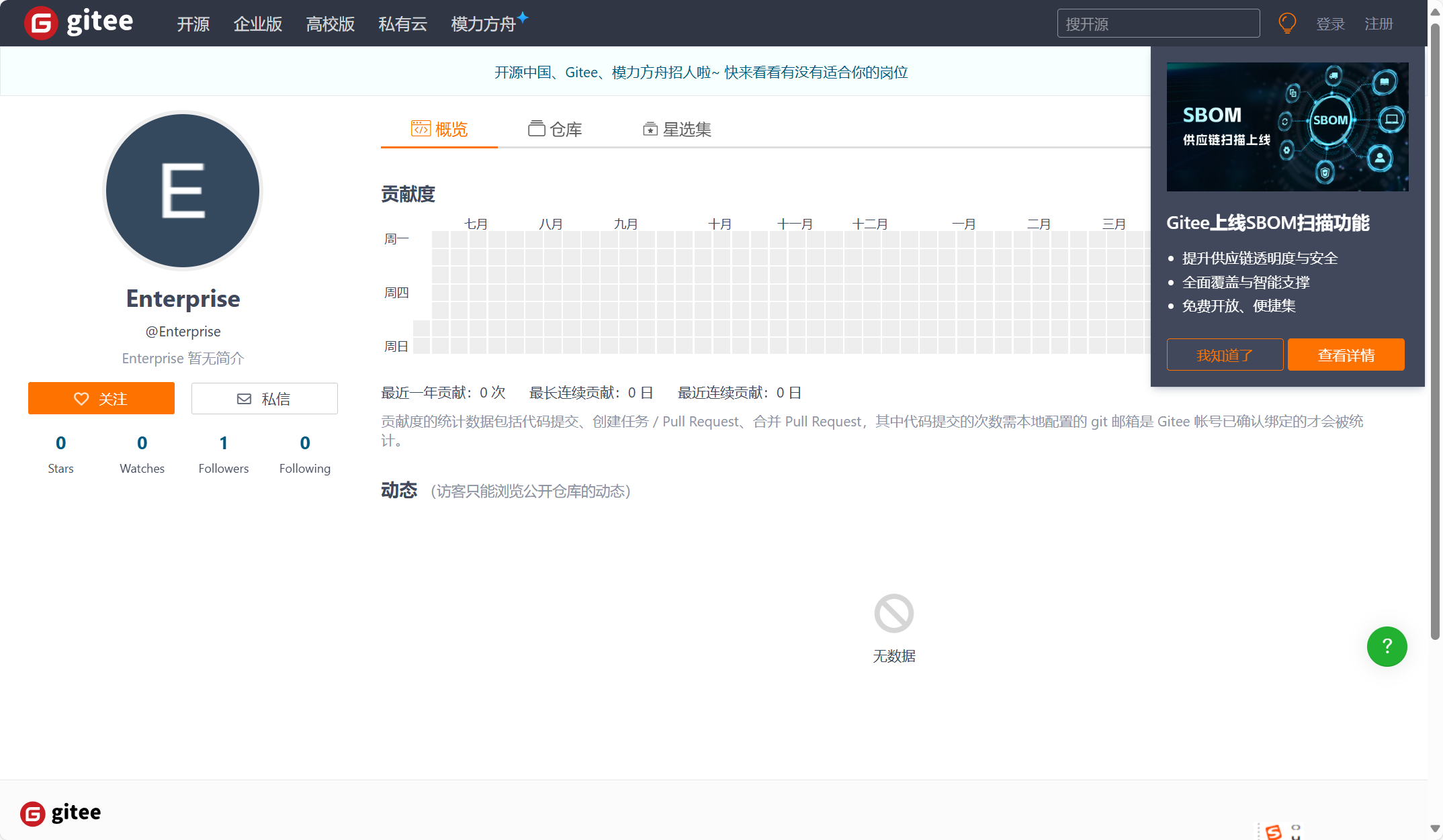The width and height of the screenshot is (1443, 840).
Task: Click the Gitee logo in the top navigation
Action: point(77,22)
